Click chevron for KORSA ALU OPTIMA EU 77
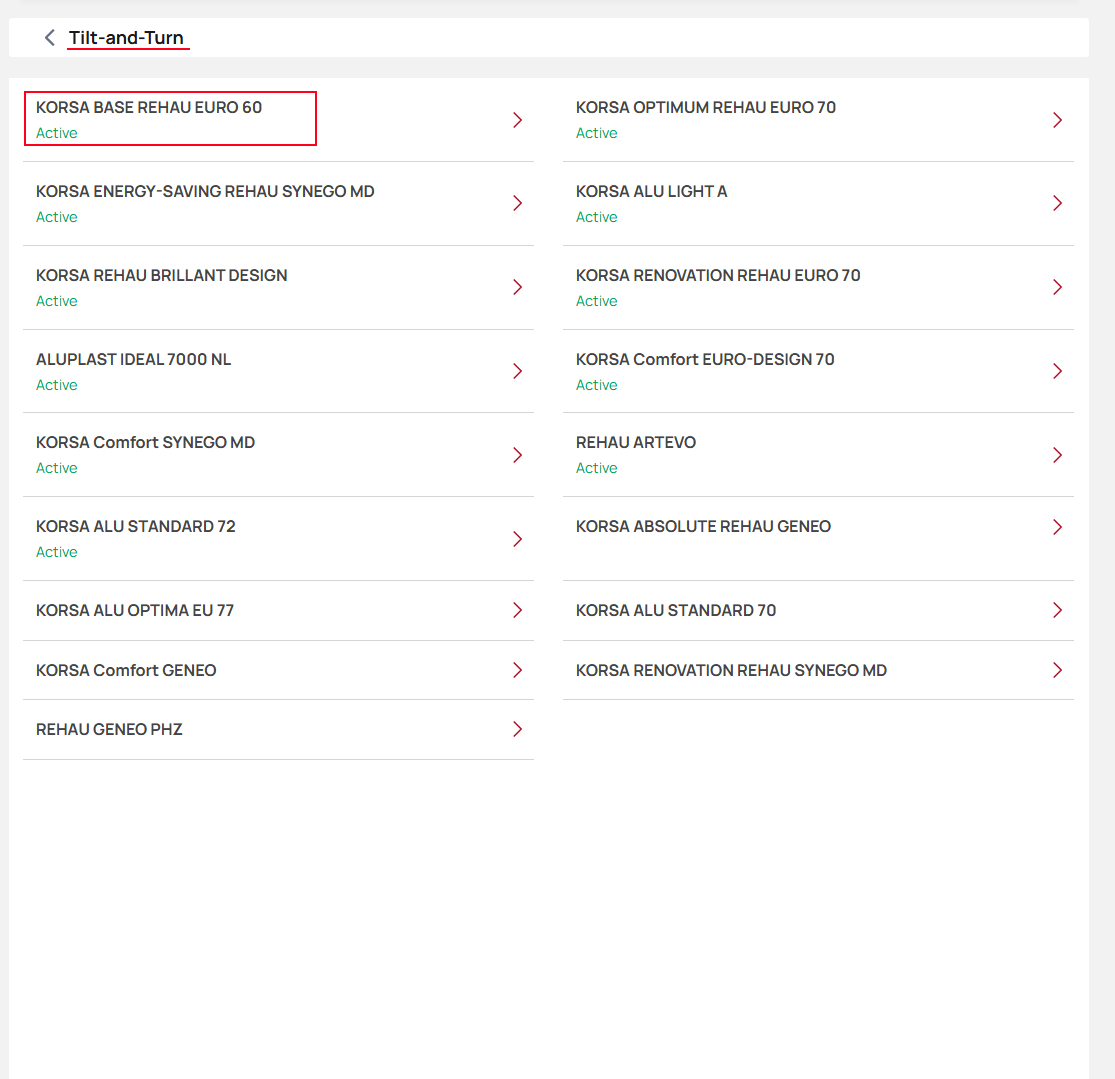 tap(518, 610)
